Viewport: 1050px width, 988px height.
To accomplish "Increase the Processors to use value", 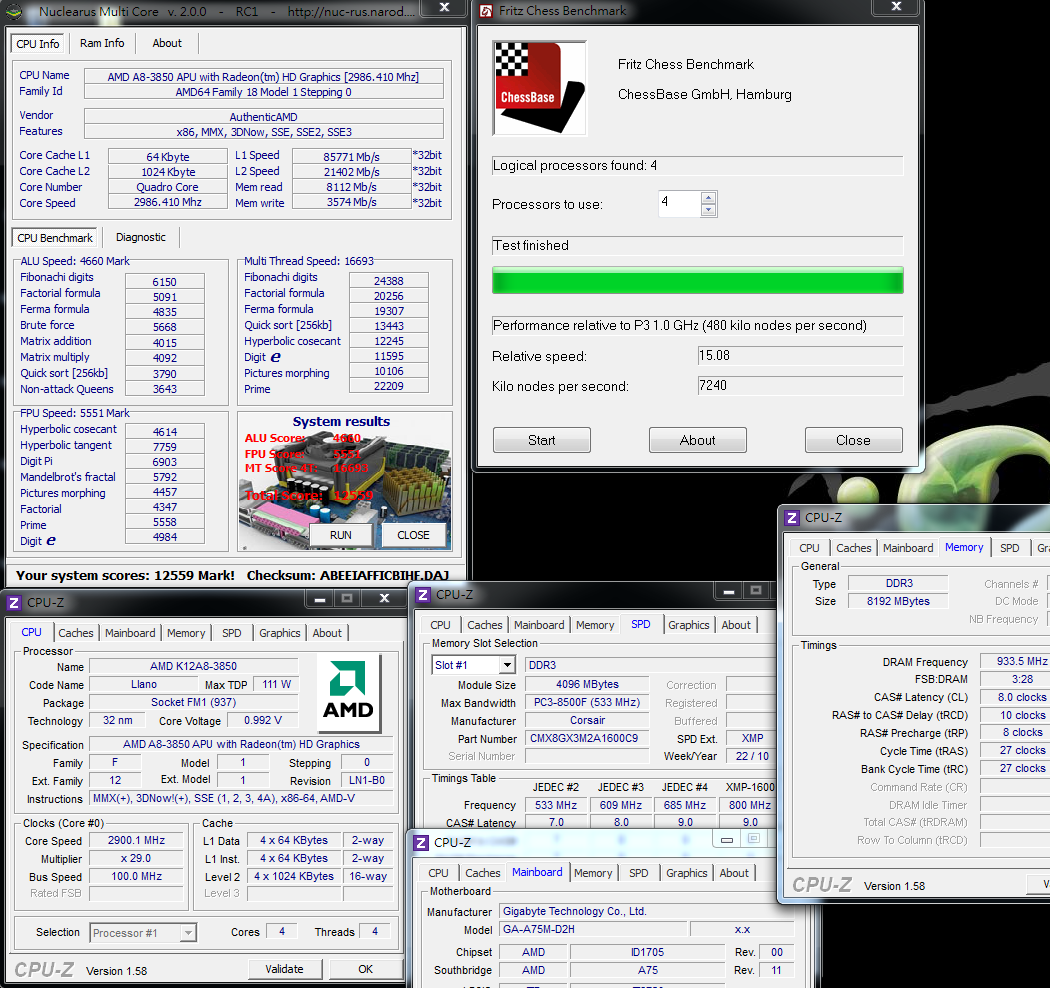I will [708, 198].
